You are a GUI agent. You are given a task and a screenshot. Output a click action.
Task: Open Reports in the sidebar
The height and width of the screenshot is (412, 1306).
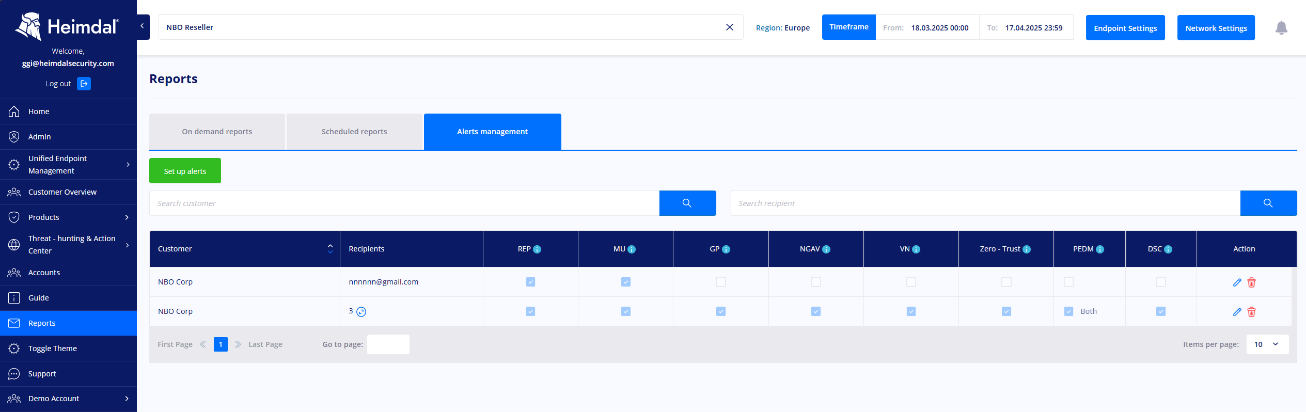click(68, 323)
